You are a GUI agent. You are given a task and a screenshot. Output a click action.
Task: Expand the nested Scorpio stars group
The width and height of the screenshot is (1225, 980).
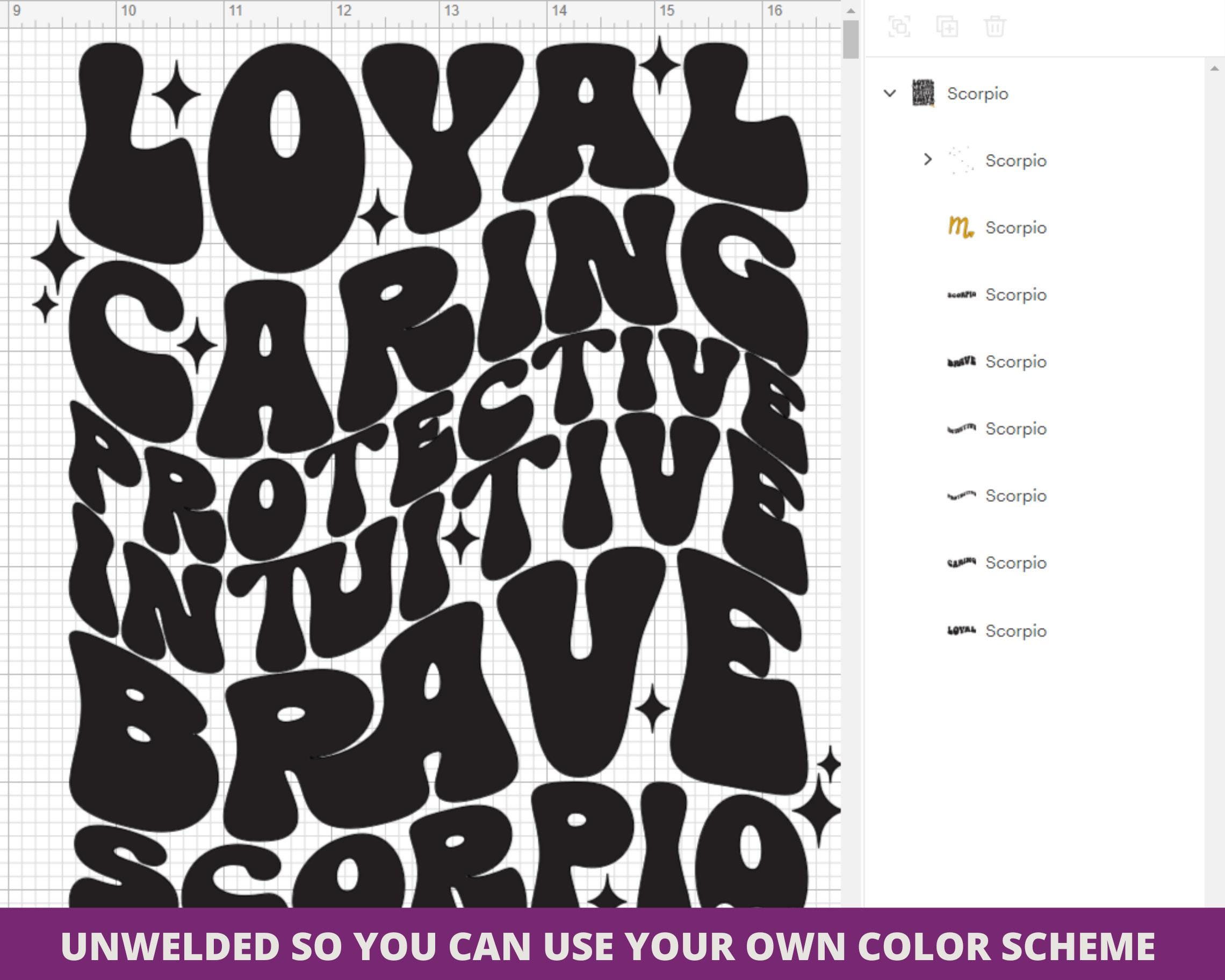click(927, 160)
